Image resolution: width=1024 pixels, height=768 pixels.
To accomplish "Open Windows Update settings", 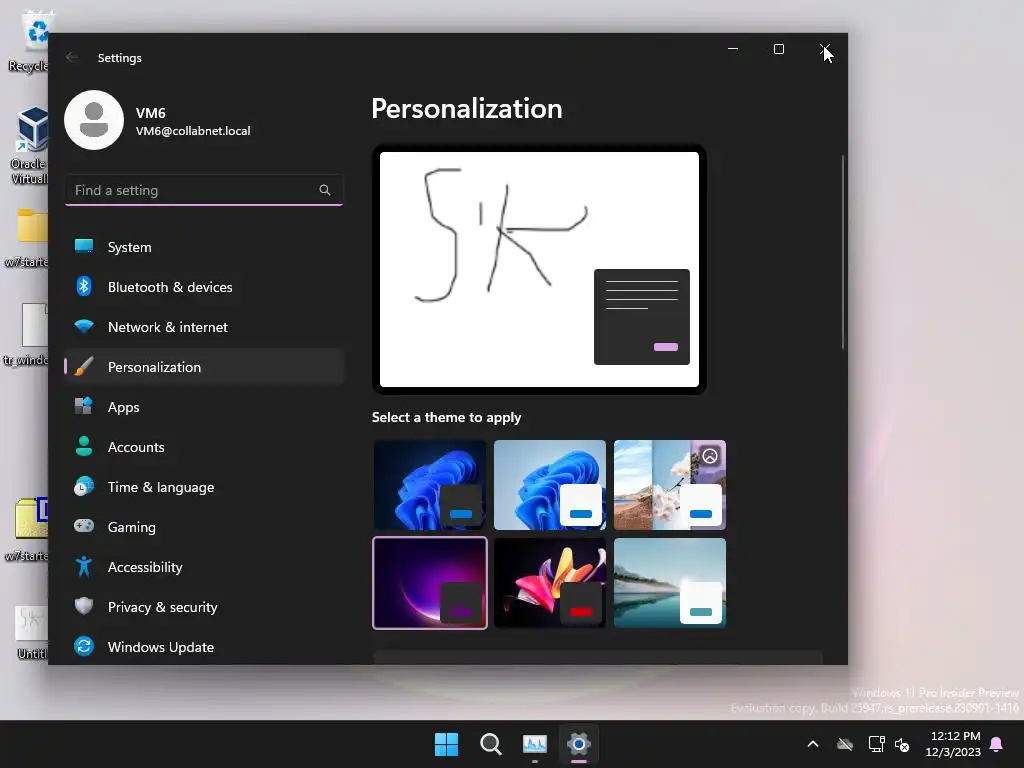I will [x=204, y=647].
